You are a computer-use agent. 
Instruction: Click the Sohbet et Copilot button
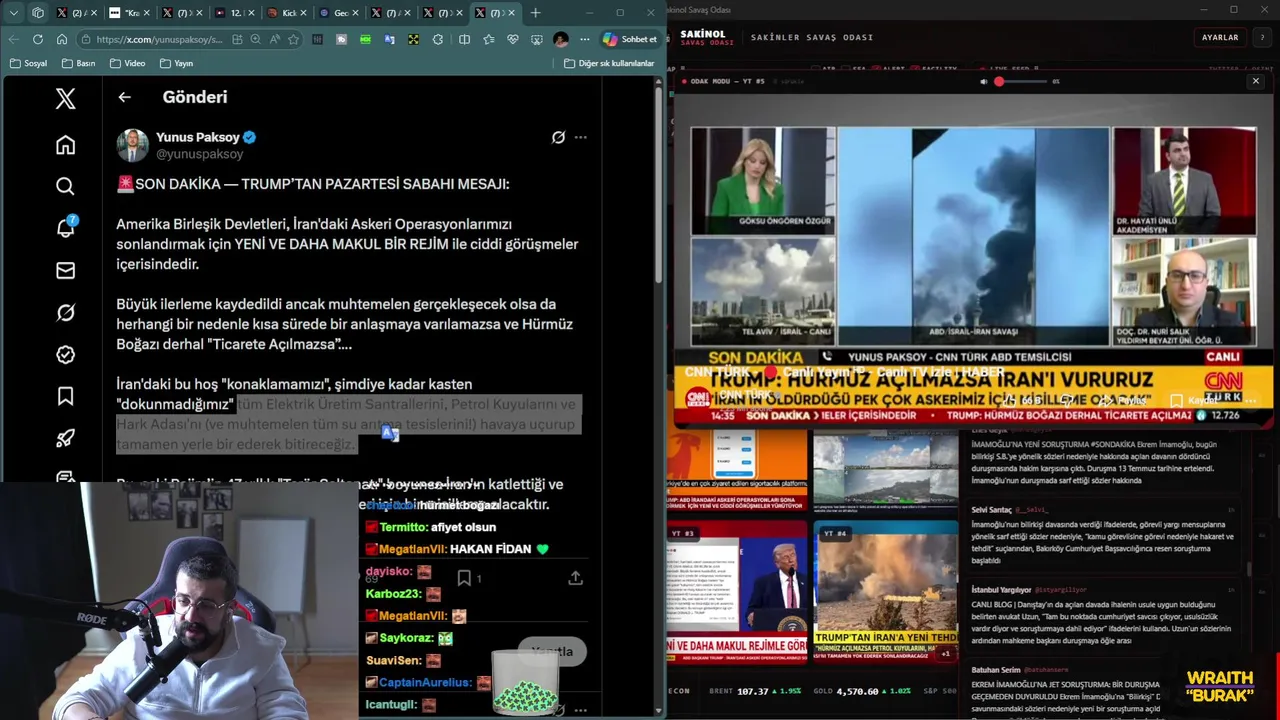tap(630, 39)
